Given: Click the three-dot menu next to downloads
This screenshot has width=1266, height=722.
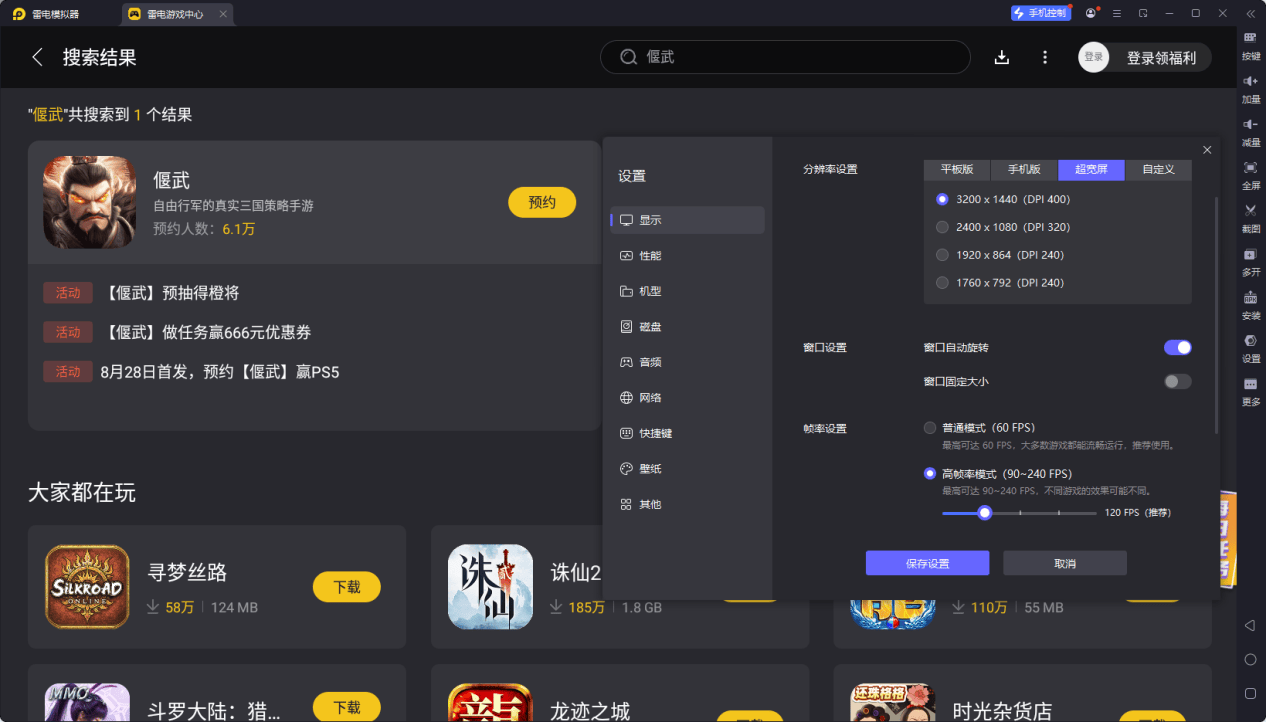Looking at the screenshot, I should pyautogui.click(x=1044, y=57).
